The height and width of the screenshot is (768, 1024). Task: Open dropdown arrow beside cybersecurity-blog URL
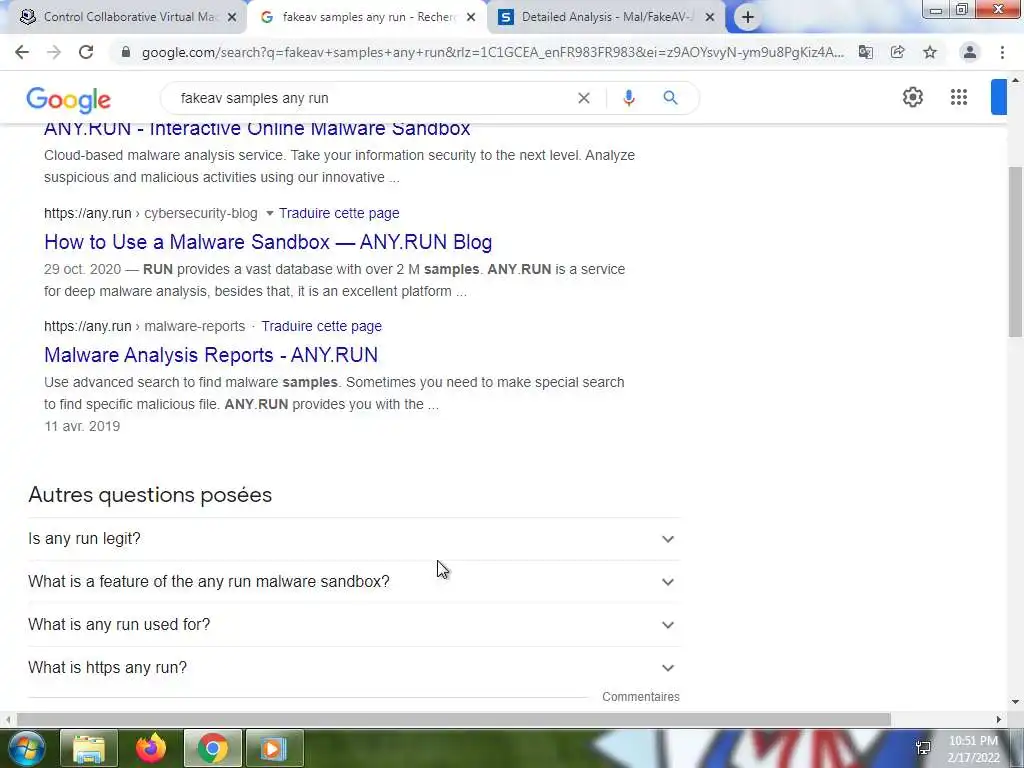click(269, 214)
